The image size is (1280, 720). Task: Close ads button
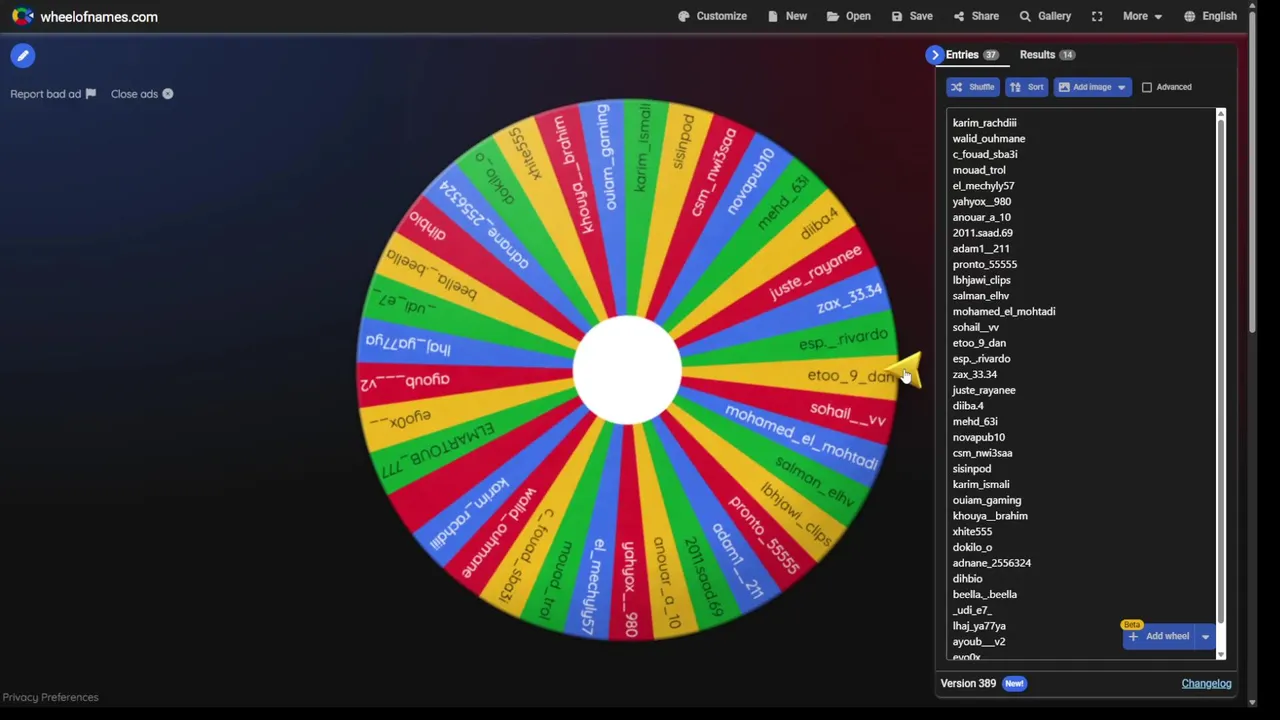tap(142, 94)
